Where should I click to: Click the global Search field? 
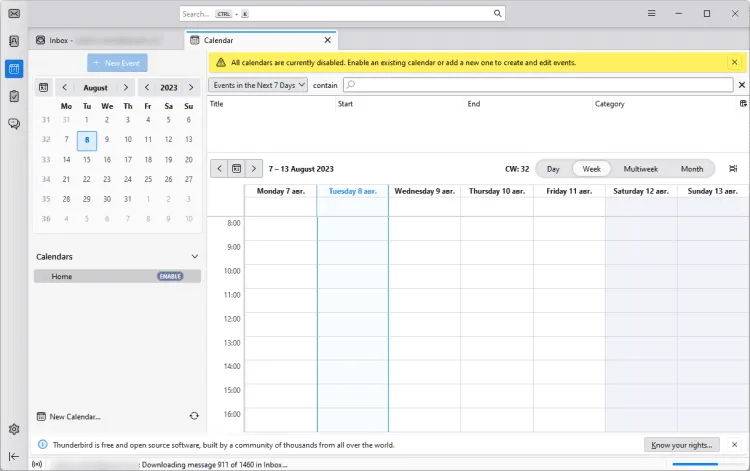click(342, 13)
